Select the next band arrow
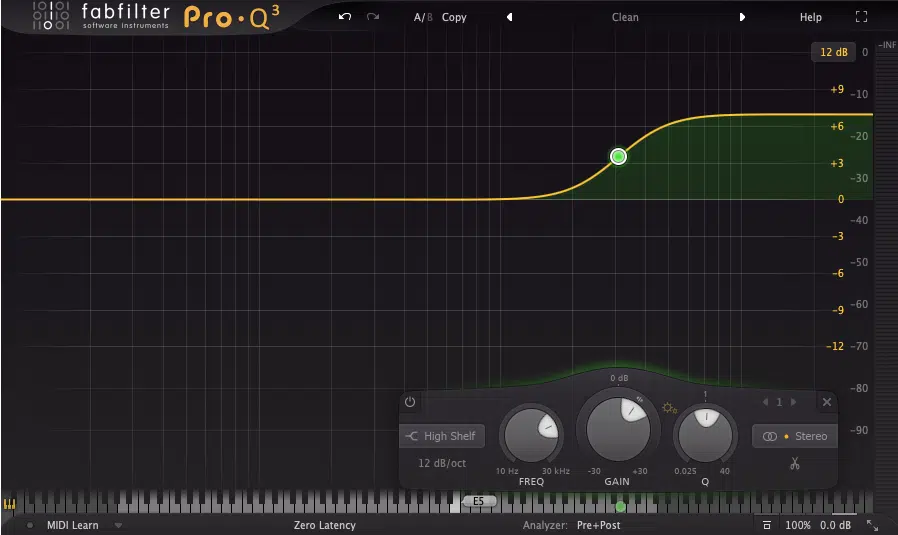Viewport: 898px width, 535px height. pos(793,402)
